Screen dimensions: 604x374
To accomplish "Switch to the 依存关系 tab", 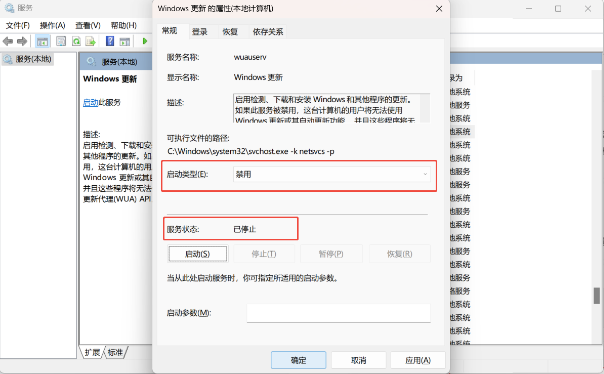I will click(268, 32).
